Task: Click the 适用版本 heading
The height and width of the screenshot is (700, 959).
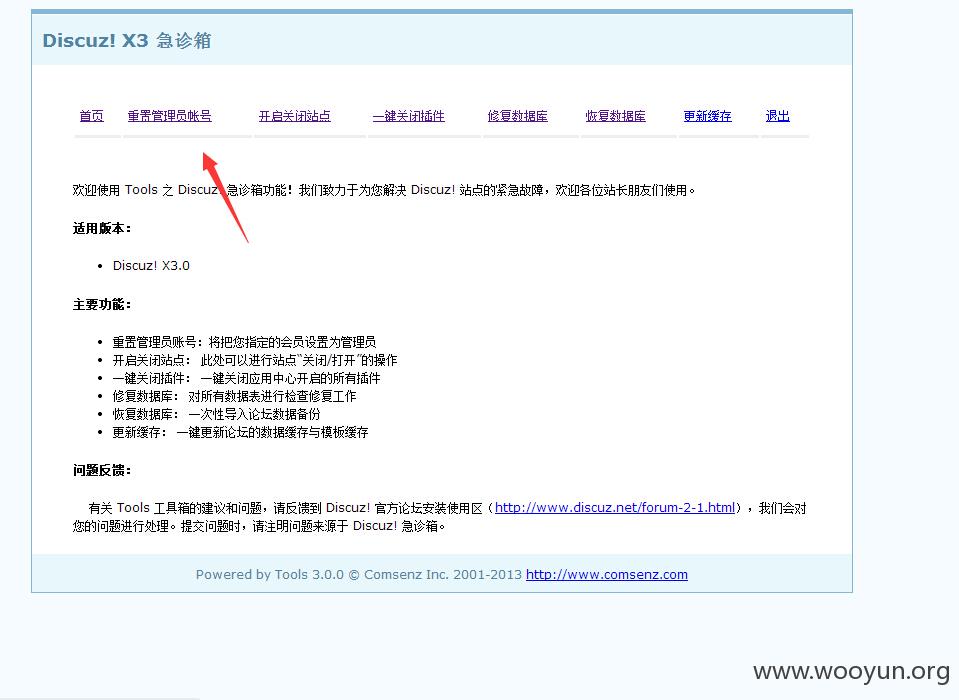Action: [x=102, y=229]
